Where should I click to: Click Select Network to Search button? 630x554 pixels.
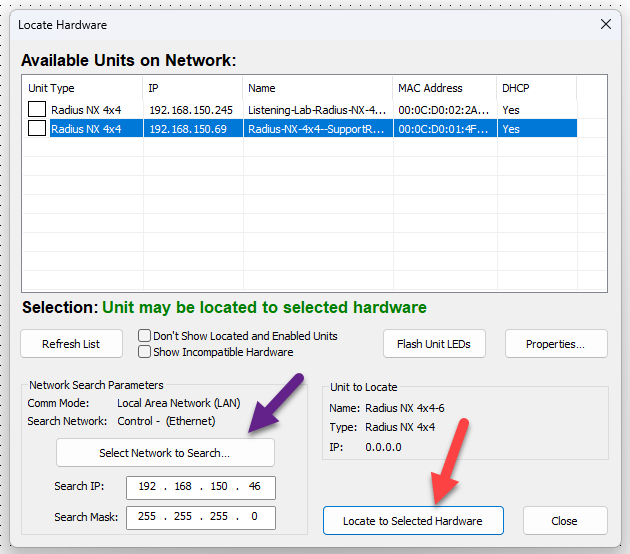click(x=165, y=453)
